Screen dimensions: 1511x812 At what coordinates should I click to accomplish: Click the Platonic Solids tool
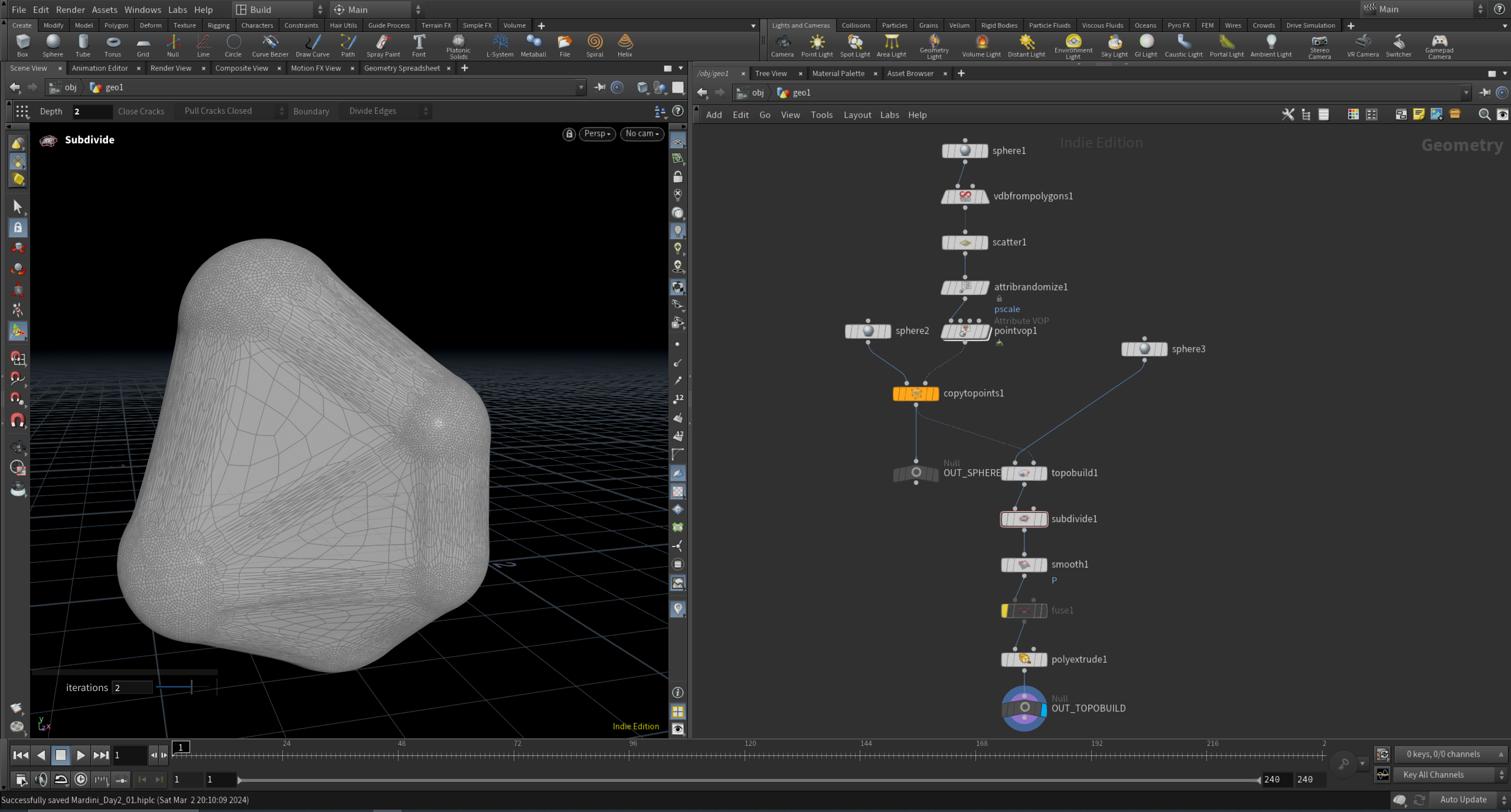[x=458, y=46]
